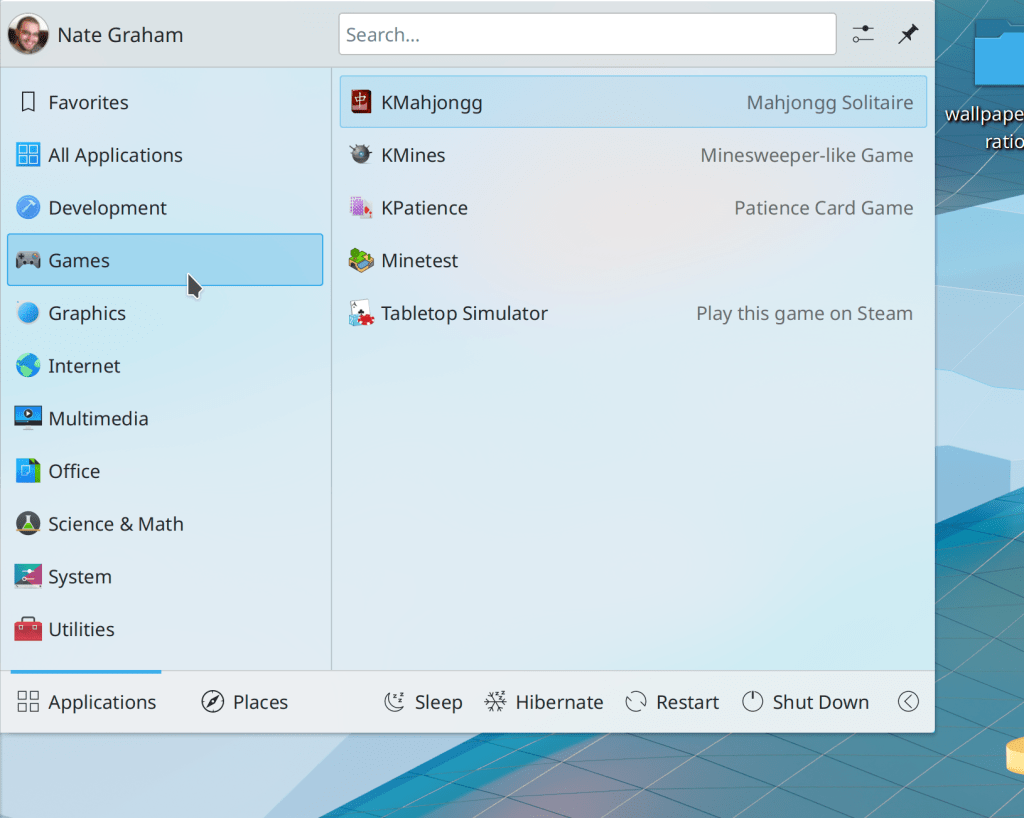Click the Restart button
This screenshot has width=1024, height=818.
(672, 702)
